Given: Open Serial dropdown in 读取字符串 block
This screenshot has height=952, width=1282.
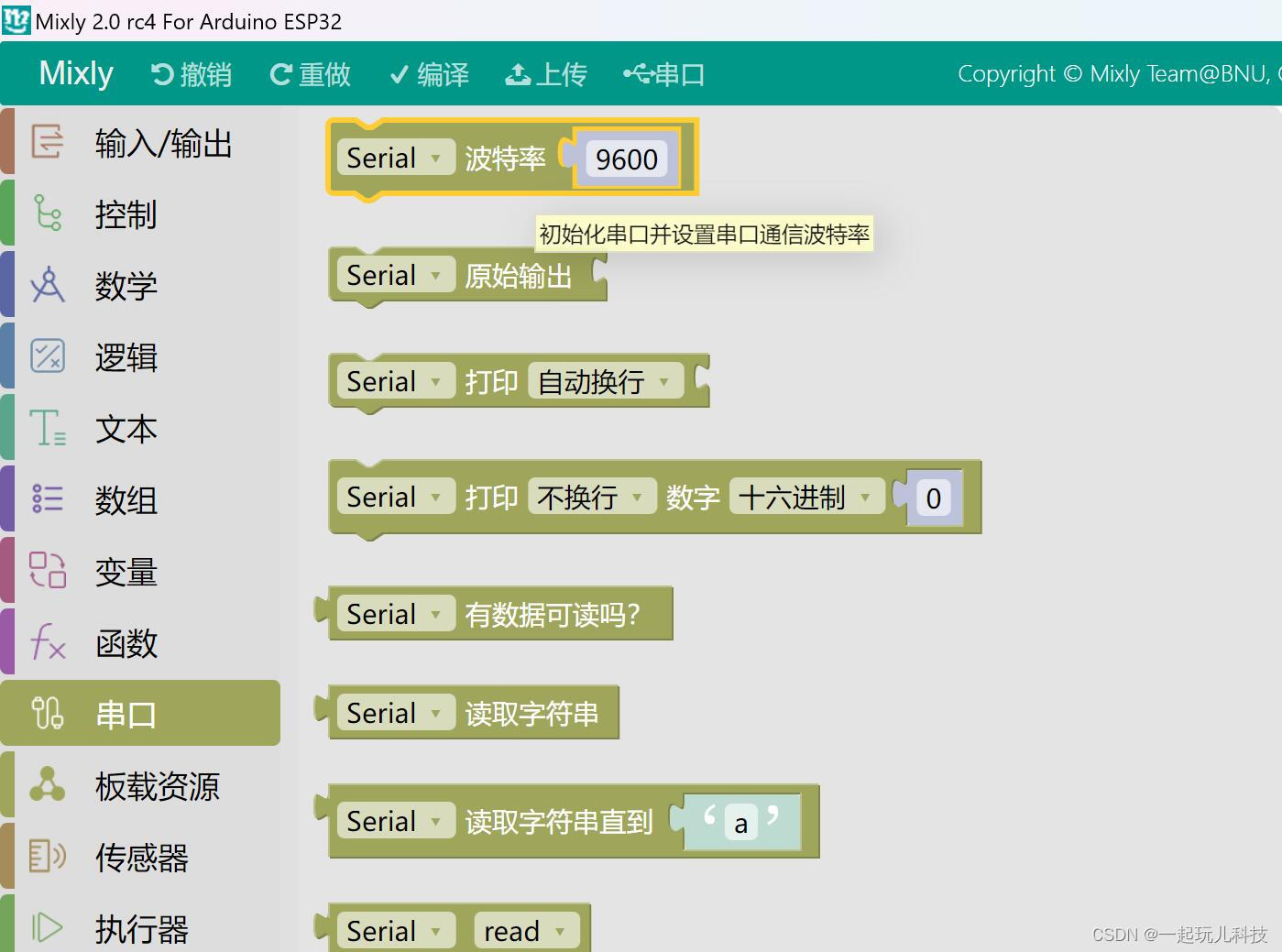Looking at the screenshot, I should tap(396, 713).
